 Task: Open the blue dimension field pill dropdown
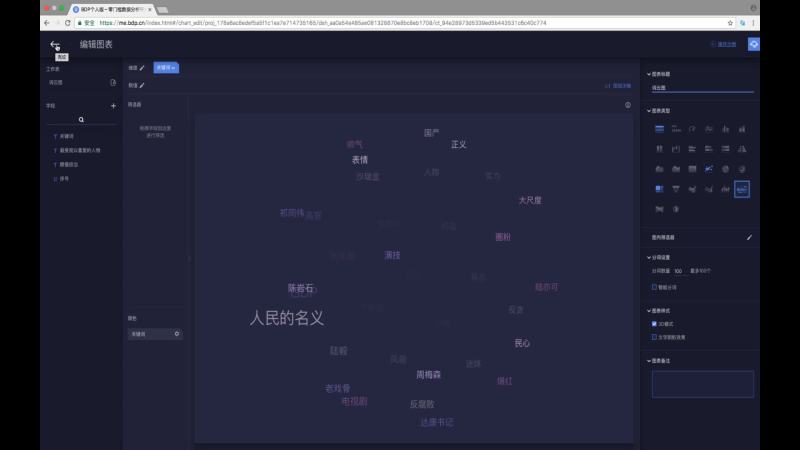coord(166,68)
